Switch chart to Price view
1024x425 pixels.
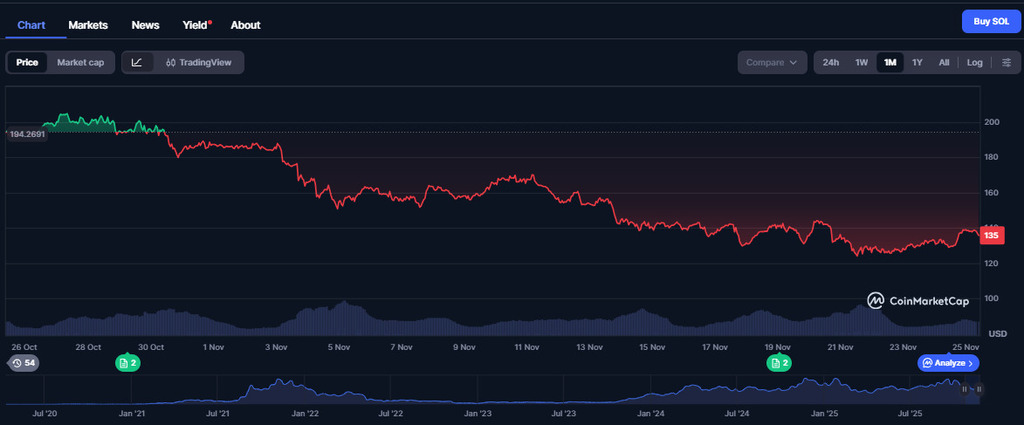27,62
